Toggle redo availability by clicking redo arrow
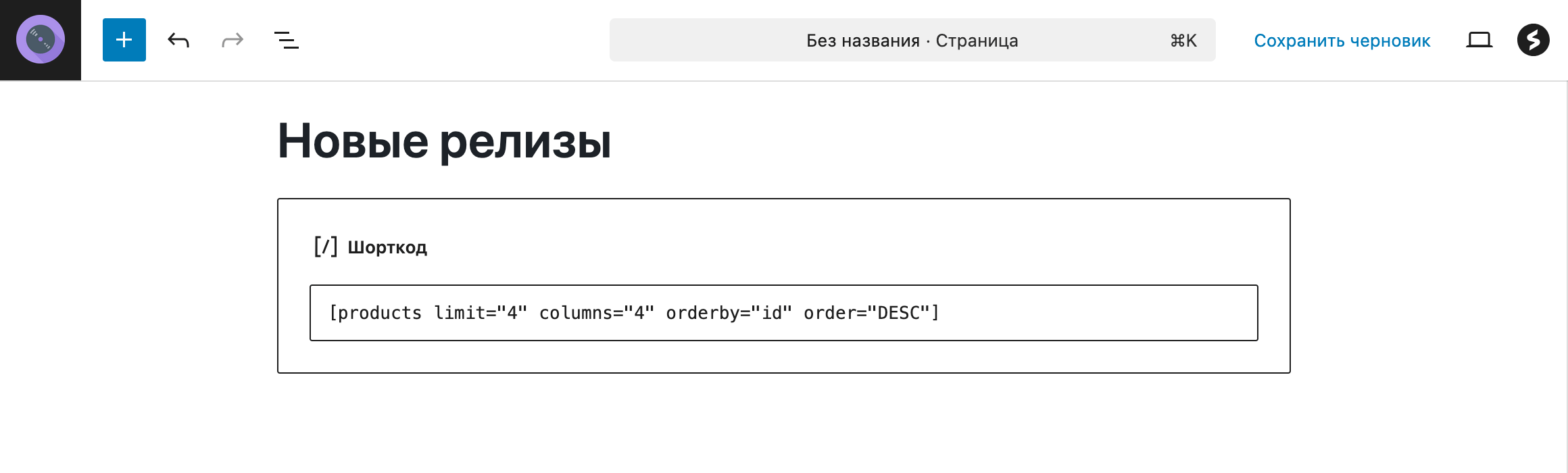This screenshot has height=473, width=1568. (x=232, y=40)
